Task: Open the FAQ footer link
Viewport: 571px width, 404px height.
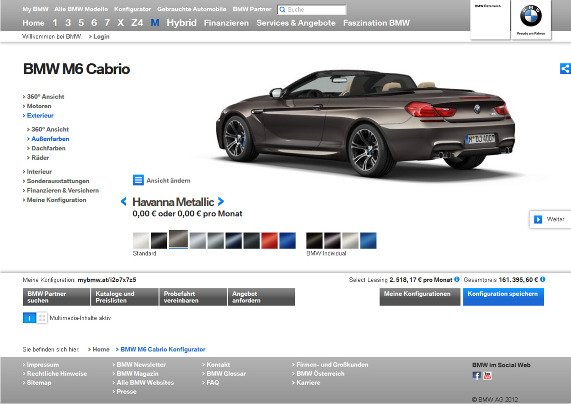Action: 211,383
